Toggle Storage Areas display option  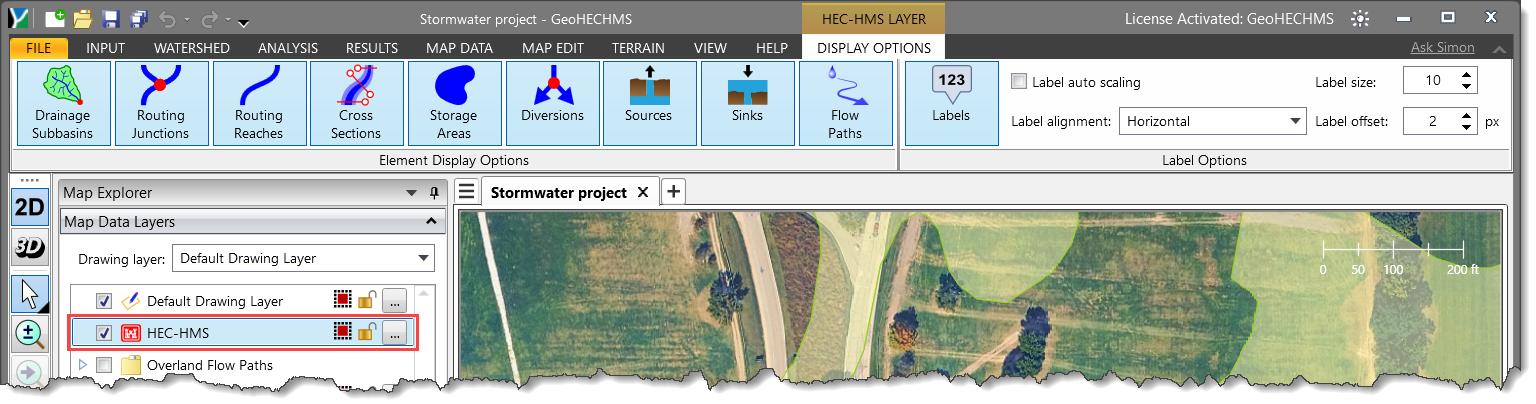[453, 104]
